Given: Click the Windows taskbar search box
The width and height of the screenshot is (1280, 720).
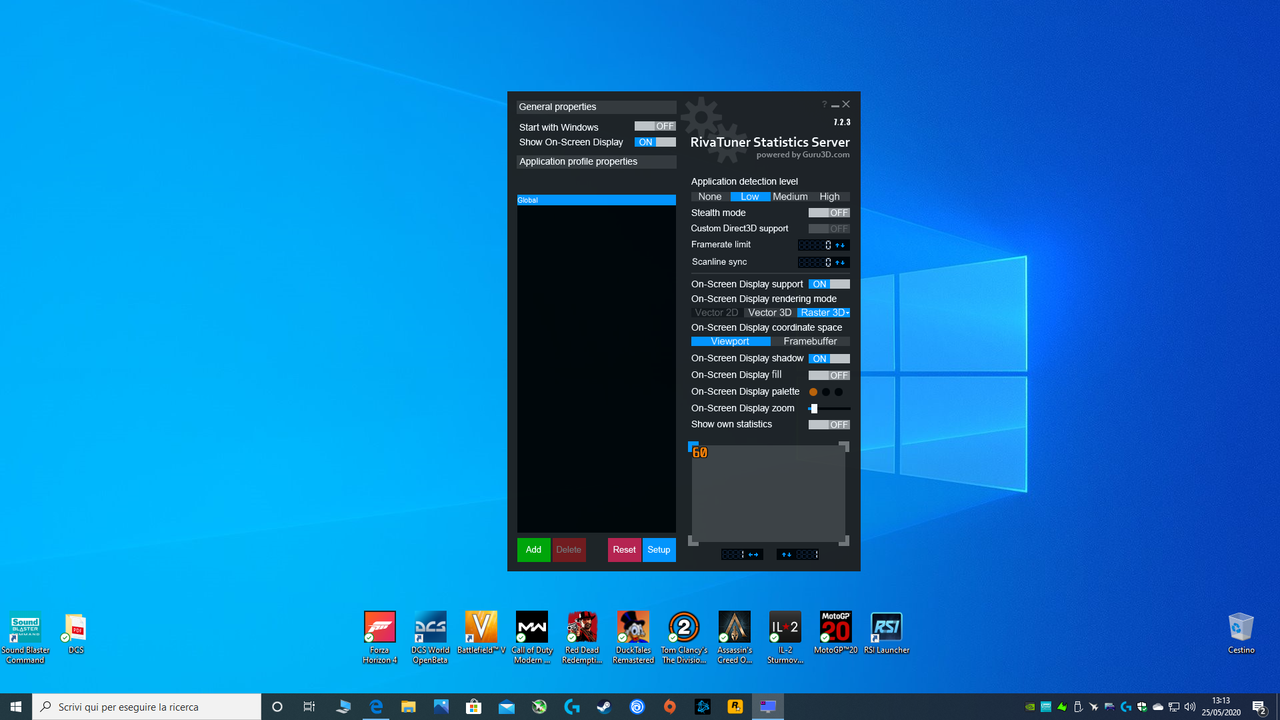Looking at the screenshot, I should [x=146, y=706].
